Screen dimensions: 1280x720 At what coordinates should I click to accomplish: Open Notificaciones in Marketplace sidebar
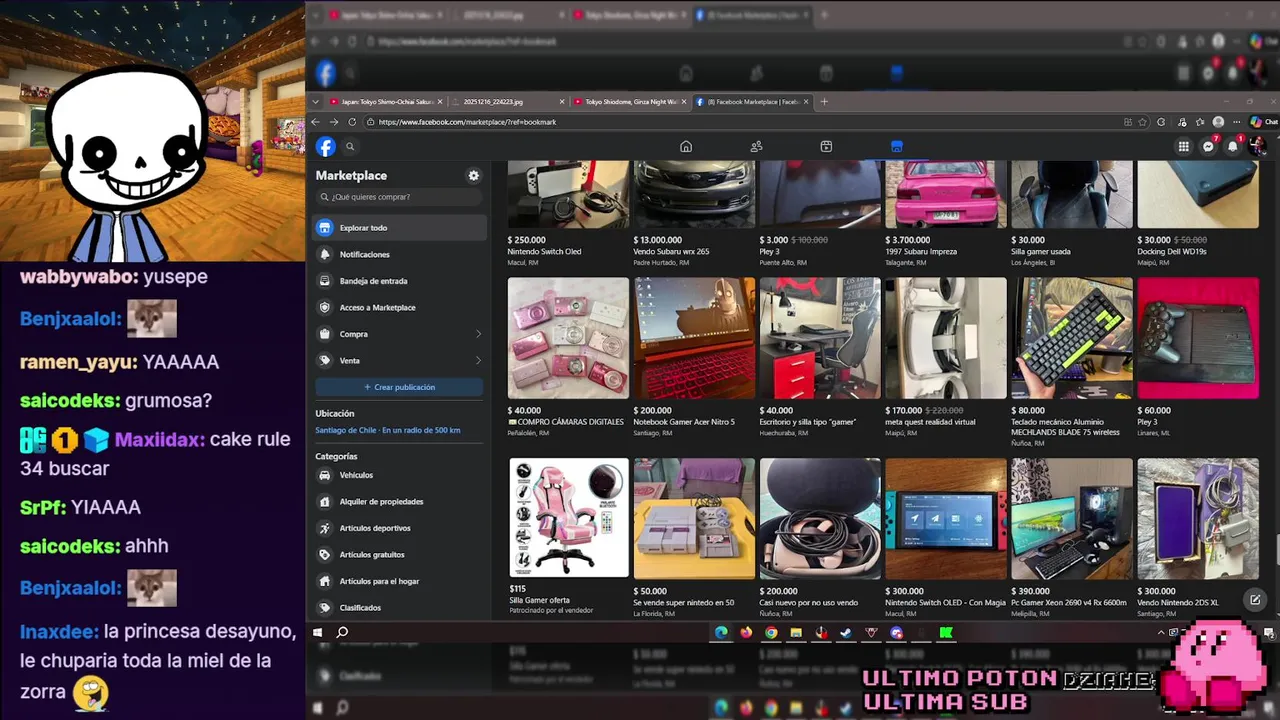[399, 254]
